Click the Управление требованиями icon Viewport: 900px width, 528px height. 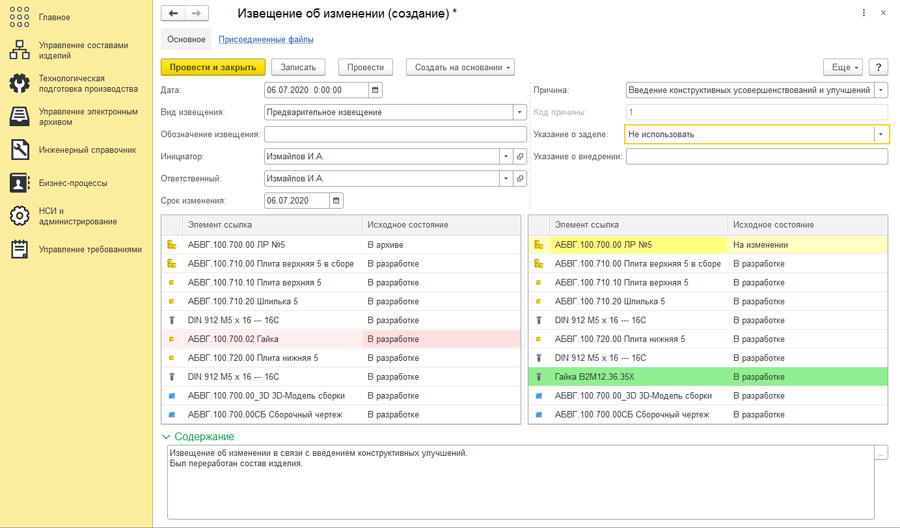point(19,249)
